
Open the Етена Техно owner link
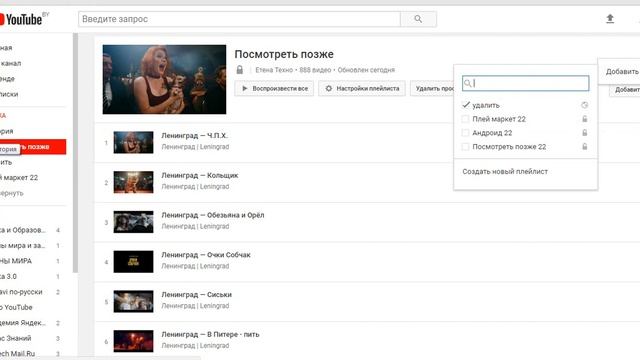coord(274,70)
